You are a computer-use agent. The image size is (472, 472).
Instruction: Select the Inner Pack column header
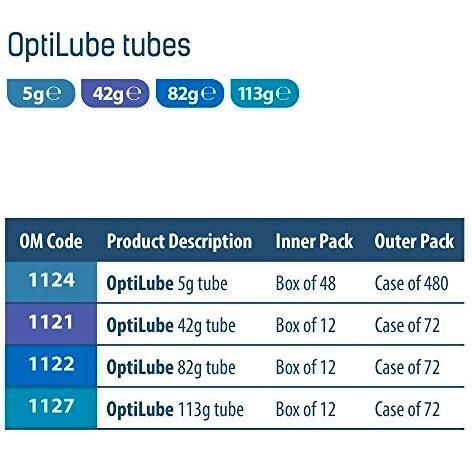click(x=314, y=241)
